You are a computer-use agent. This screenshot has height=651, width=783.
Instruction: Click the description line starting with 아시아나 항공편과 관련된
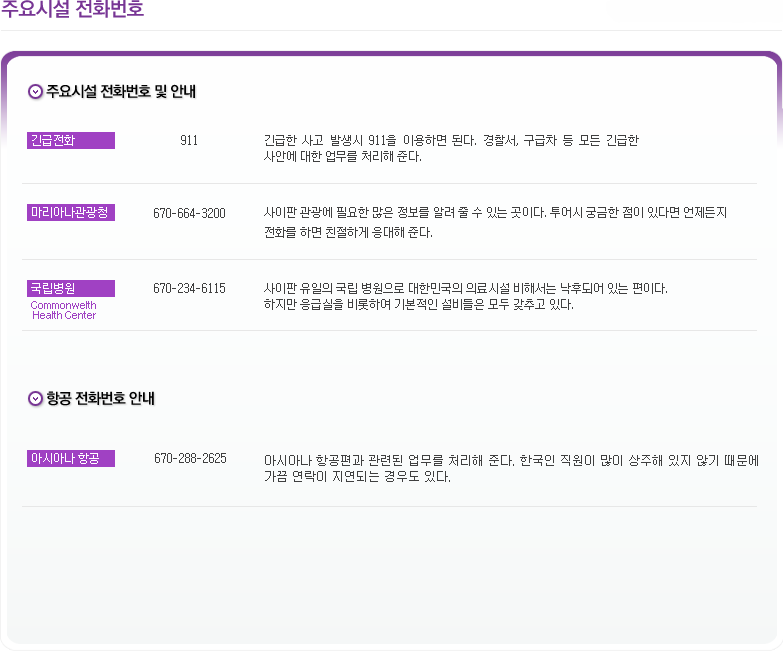(x=510, y=460)
